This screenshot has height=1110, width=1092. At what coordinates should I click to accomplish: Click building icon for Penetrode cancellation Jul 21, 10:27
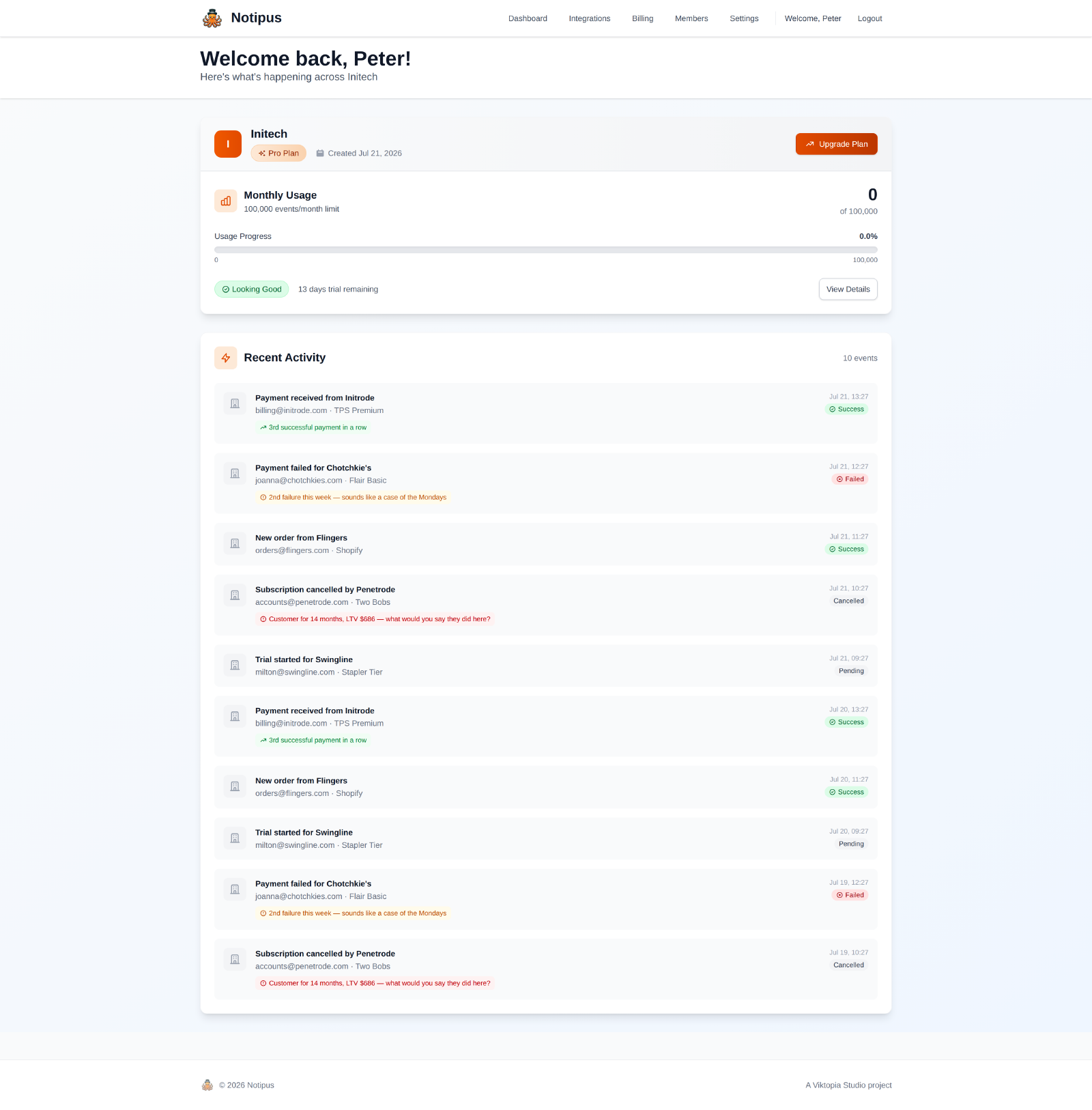point(235,595)
